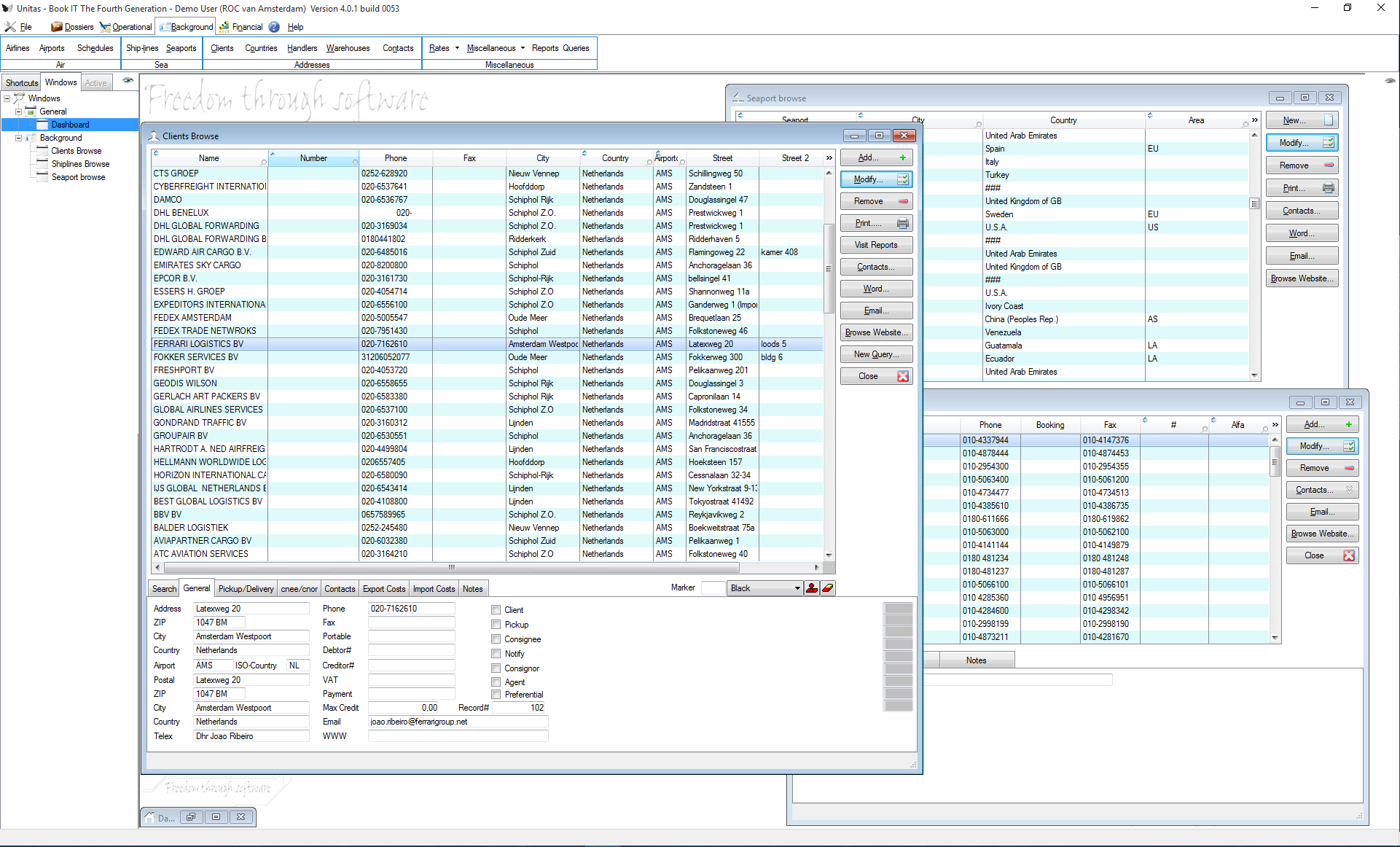Click Email... button in Clients Browse

876,311
